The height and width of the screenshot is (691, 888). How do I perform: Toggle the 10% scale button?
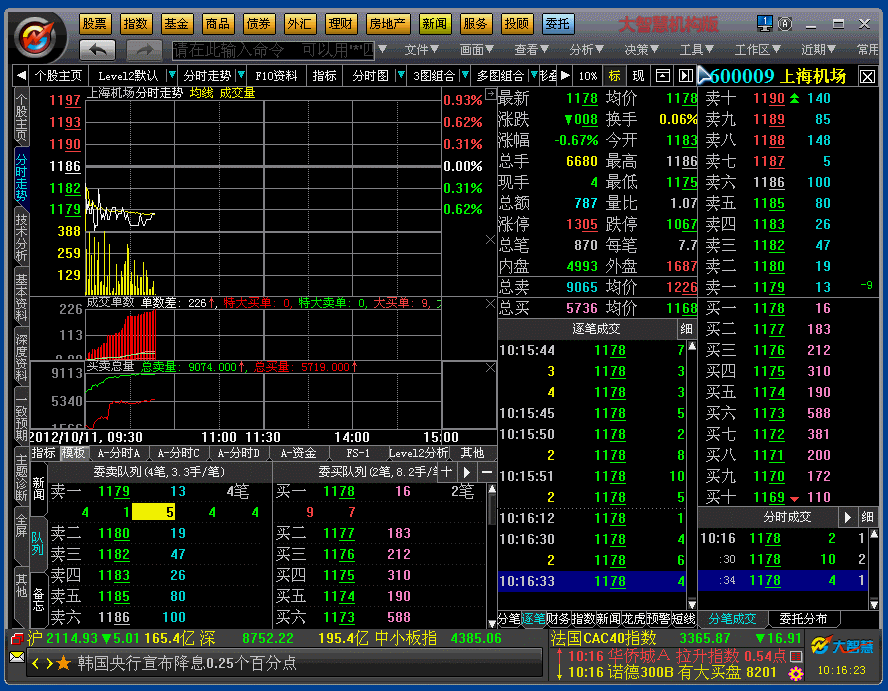[588, 75]
